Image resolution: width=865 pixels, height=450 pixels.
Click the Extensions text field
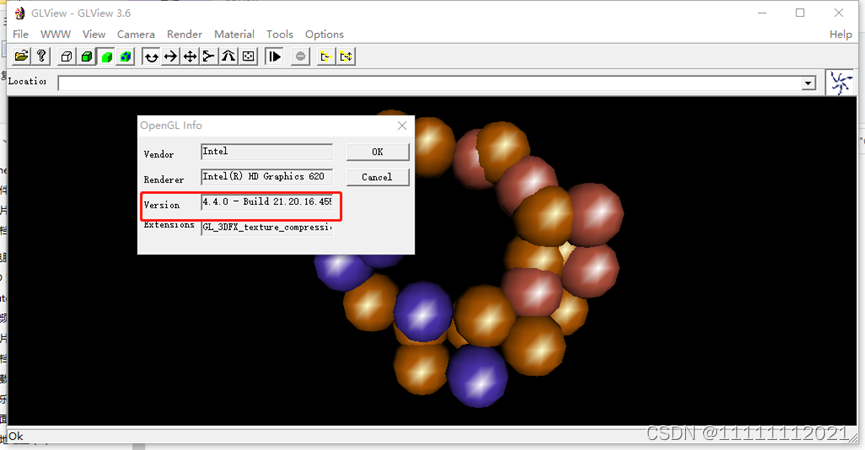266,227
